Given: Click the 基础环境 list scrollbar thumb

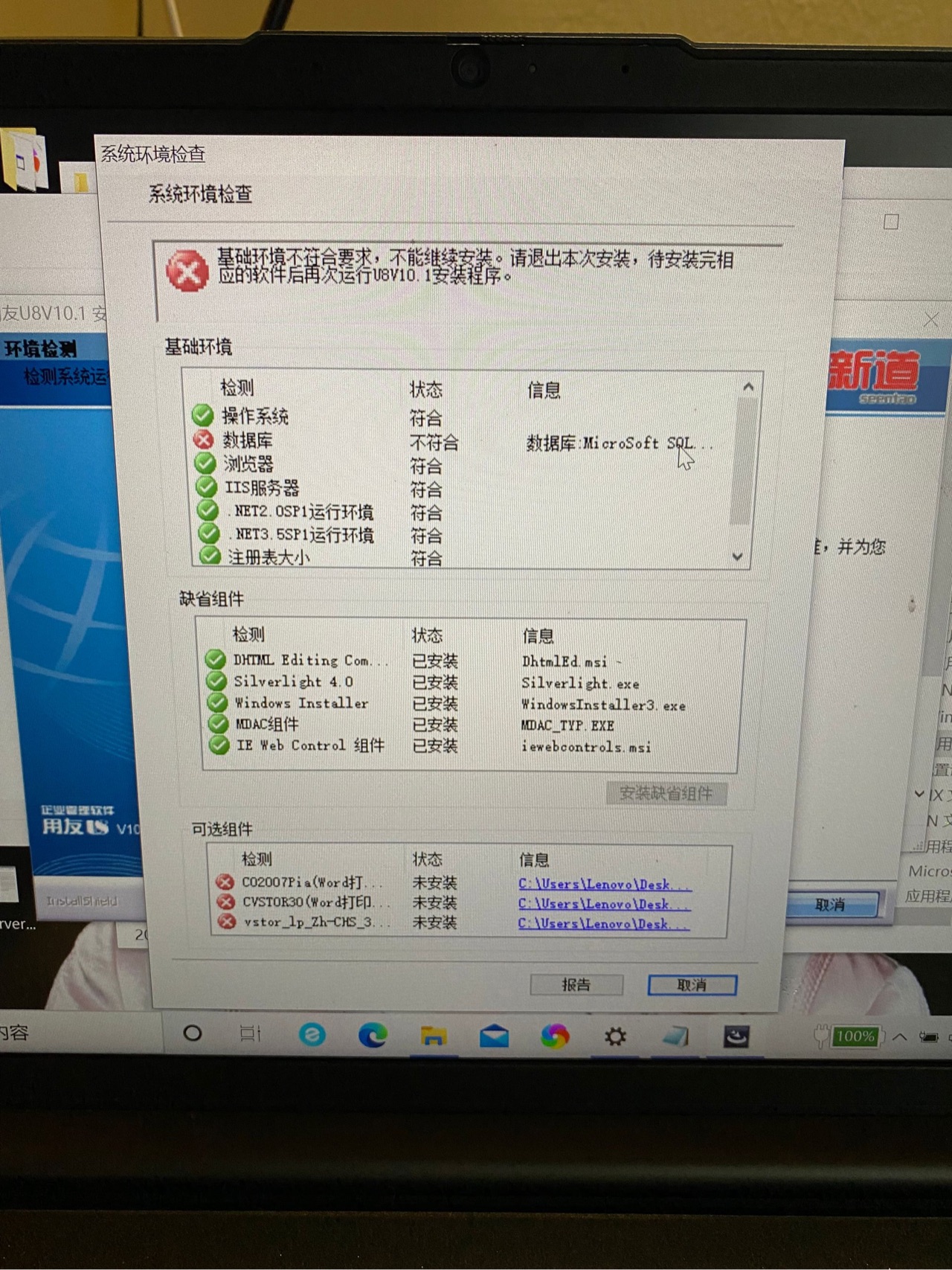Looking at the screenshot, I should coord(744,461).
